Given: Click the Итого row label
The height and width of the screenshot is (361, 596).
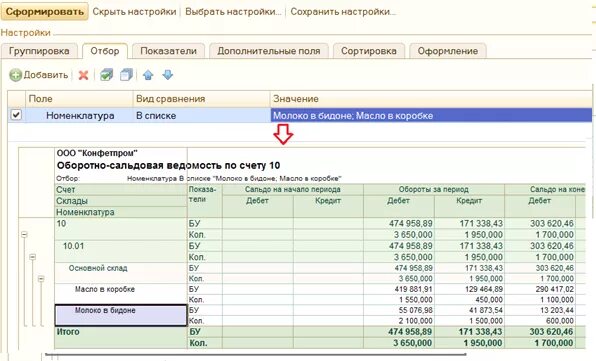Looking at the screenshot, I should pos(68,332).
